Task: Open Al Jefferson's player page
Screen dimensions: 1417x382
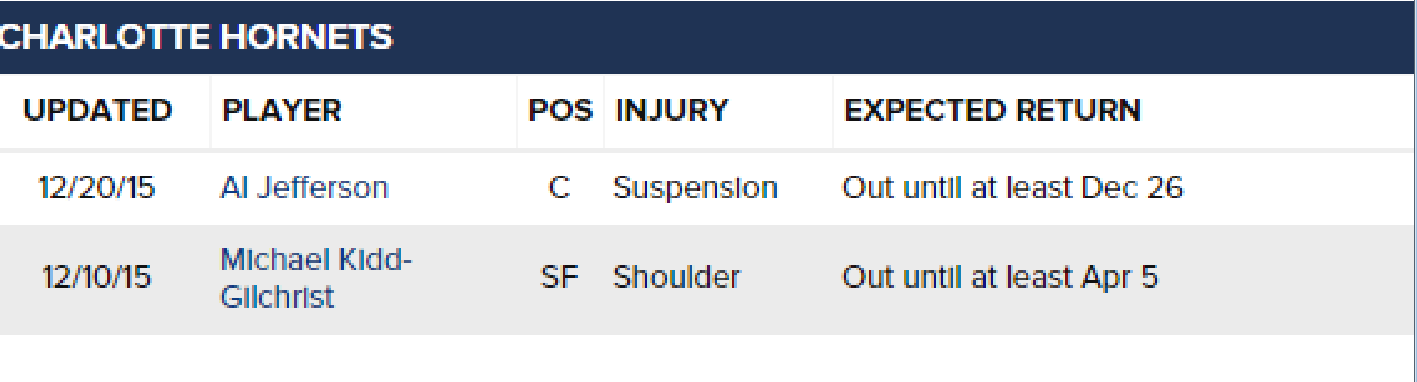Action: pos(304,188)
